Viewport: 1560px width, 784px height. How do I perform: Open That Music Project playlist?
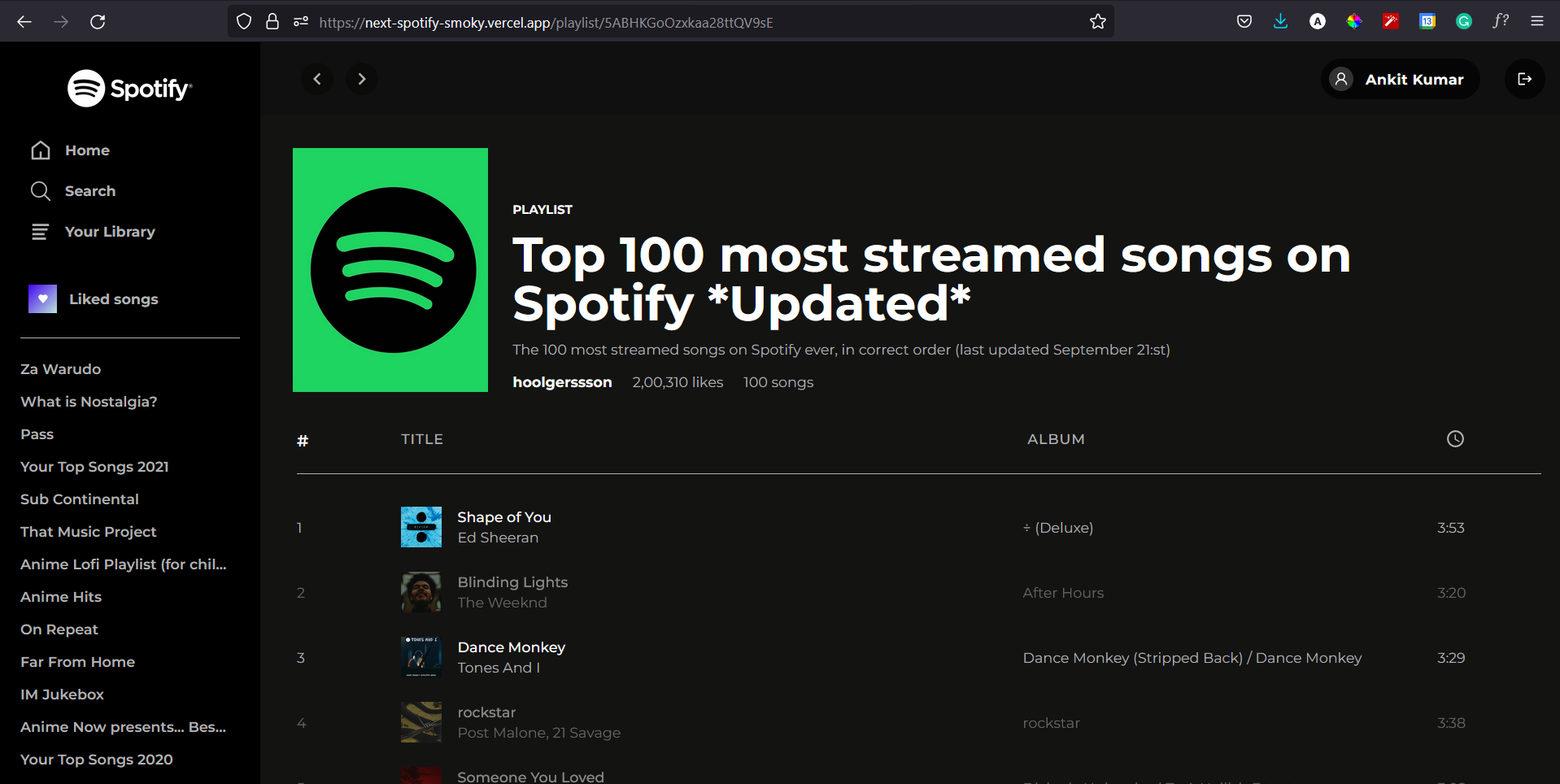point(89,532)
